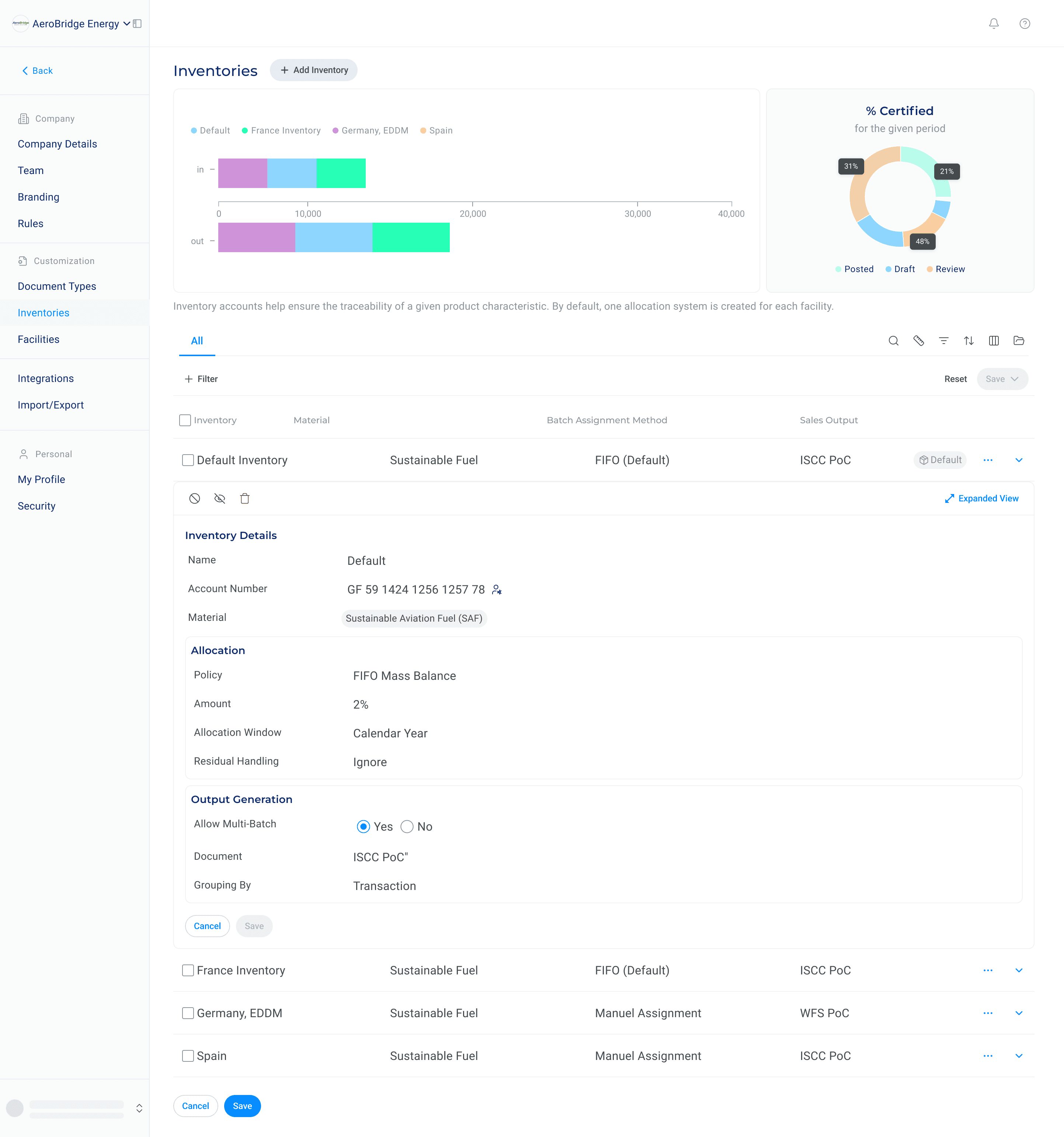The image size is (1064, 1137).
Task: Check the Default Inventory checkbox
Action: click(x=188, y=460)
